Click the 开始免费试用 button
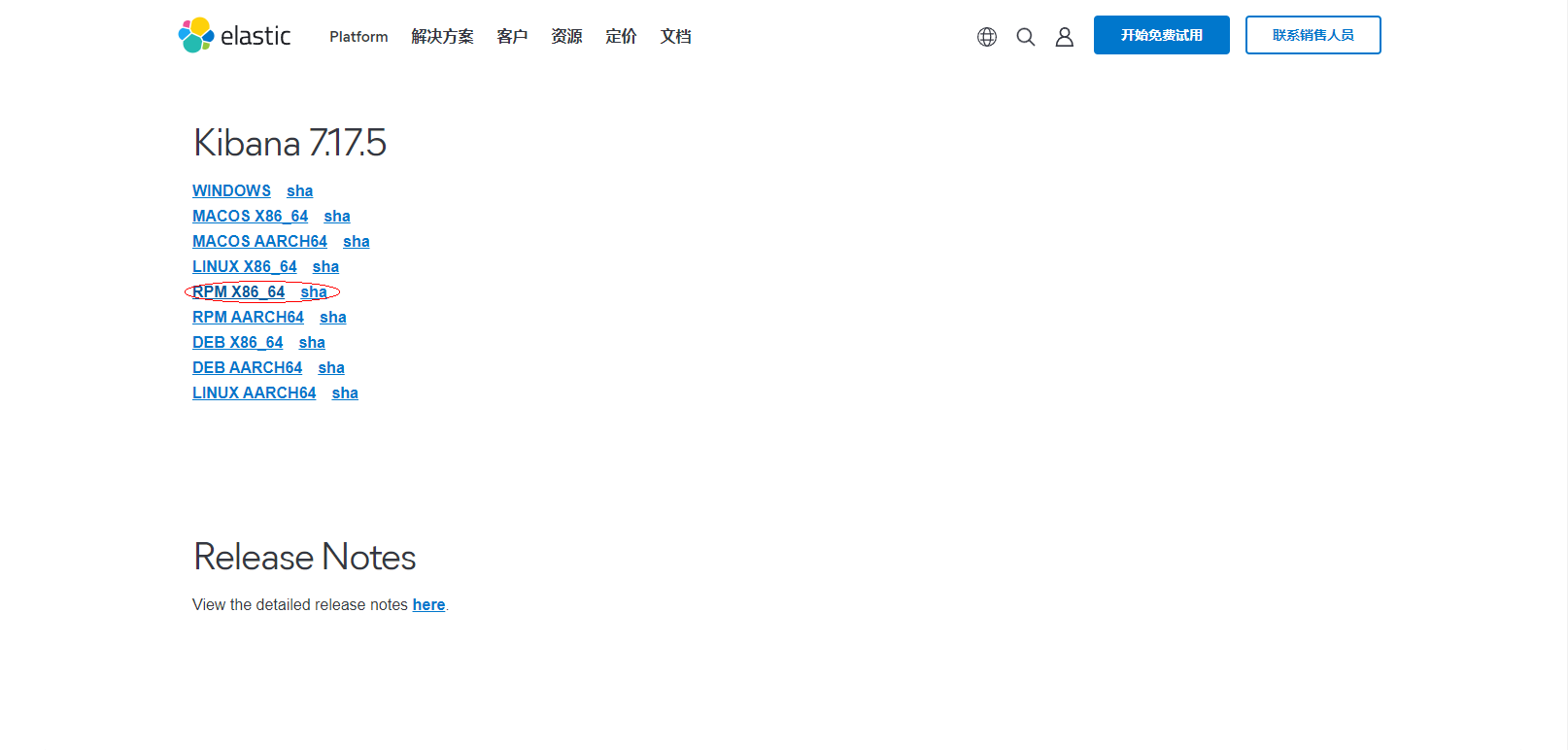Viewport: 1568px width, 750px height. click(1161, 35)
